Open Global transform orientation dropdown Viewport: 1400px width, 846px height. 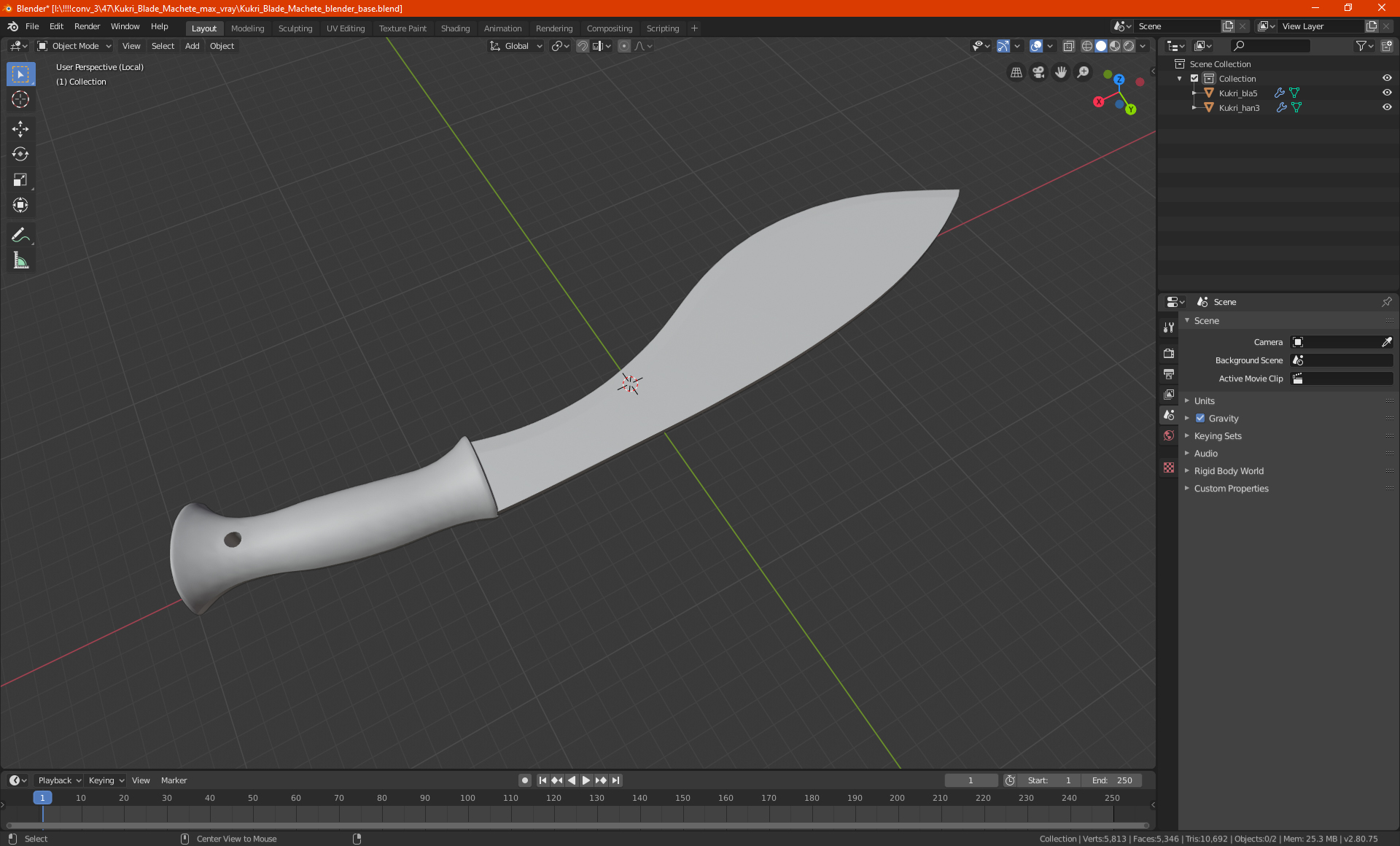coord(516,46)
